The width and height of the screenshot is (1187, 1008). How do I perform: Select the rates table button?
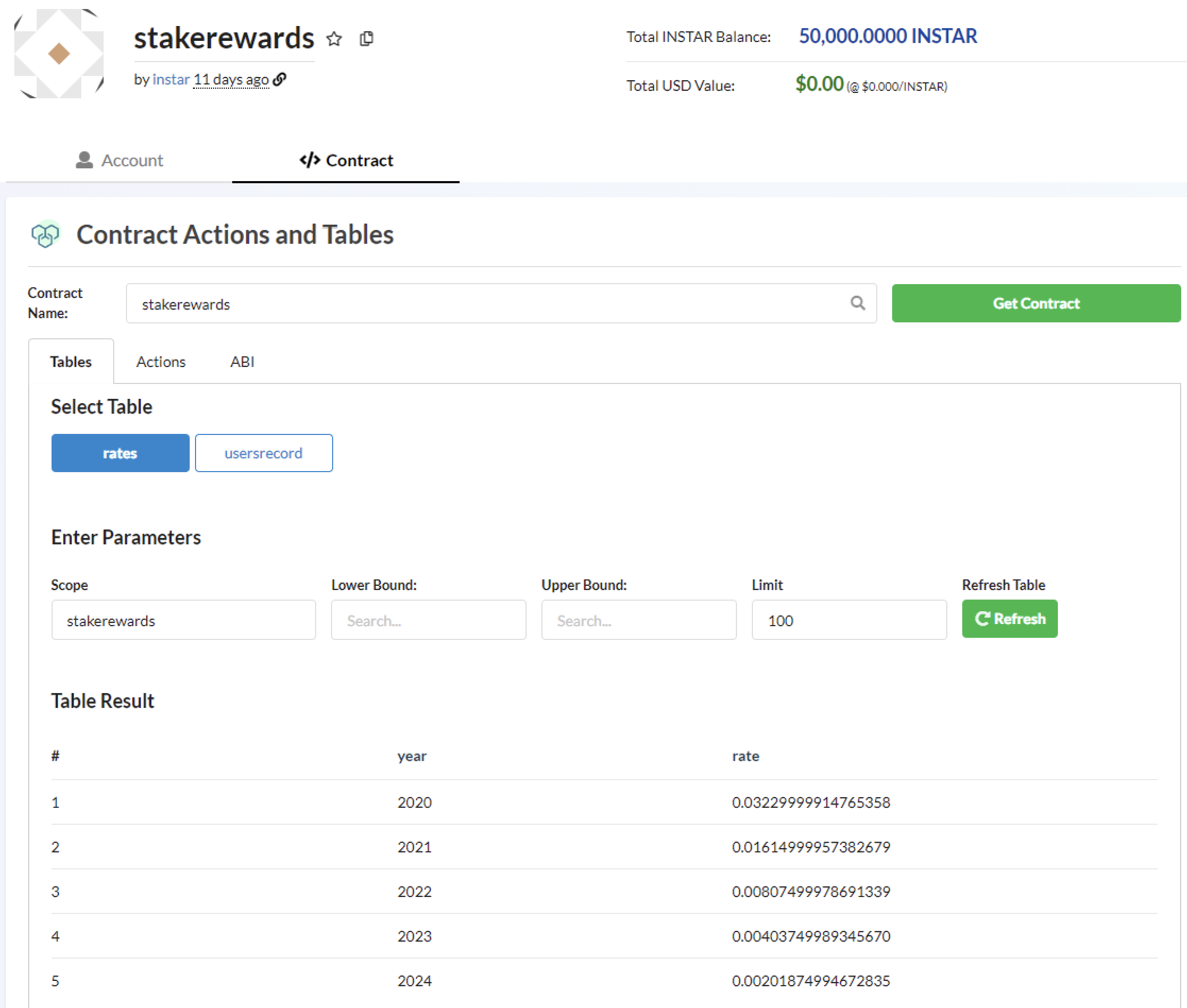[x=120, y=453]
